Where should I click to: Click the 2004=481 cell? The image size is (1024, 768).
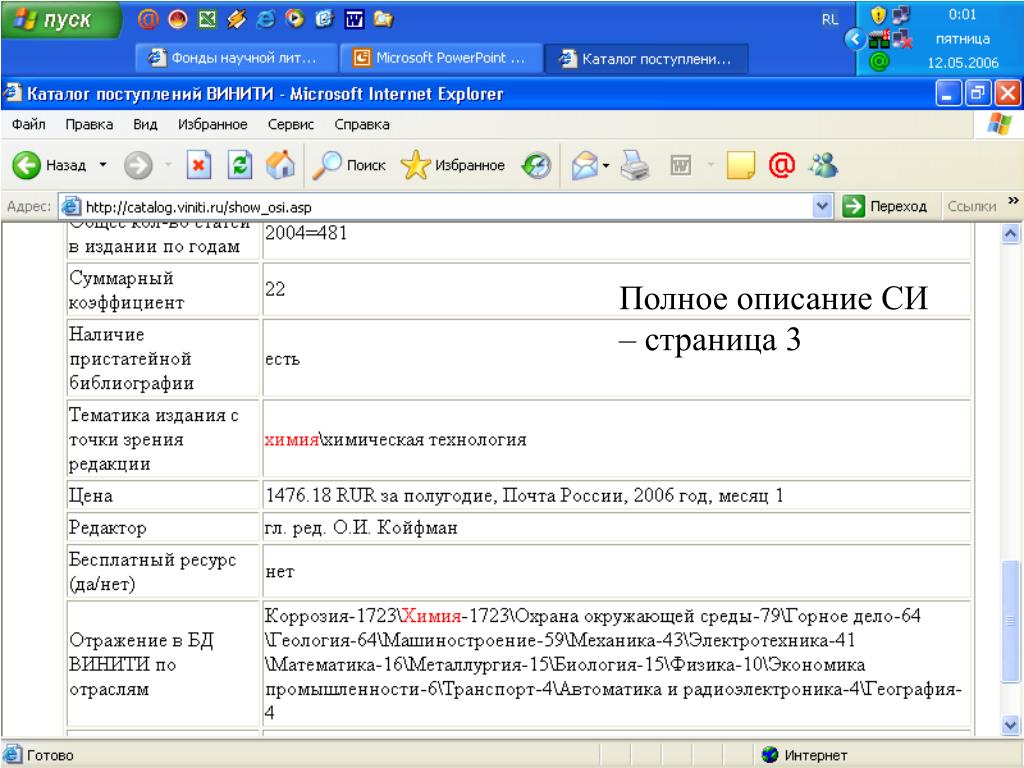[616, 240]
